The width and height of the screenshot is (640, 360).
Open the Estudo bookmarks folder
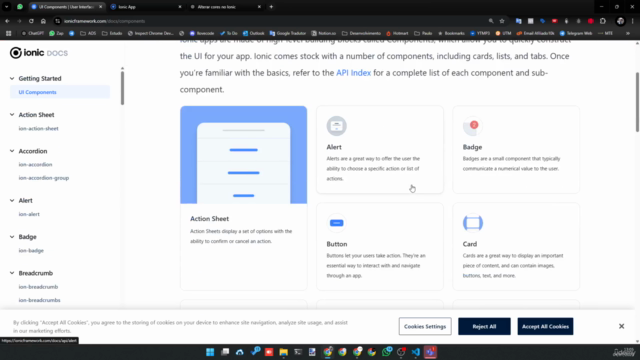[112, 33]
